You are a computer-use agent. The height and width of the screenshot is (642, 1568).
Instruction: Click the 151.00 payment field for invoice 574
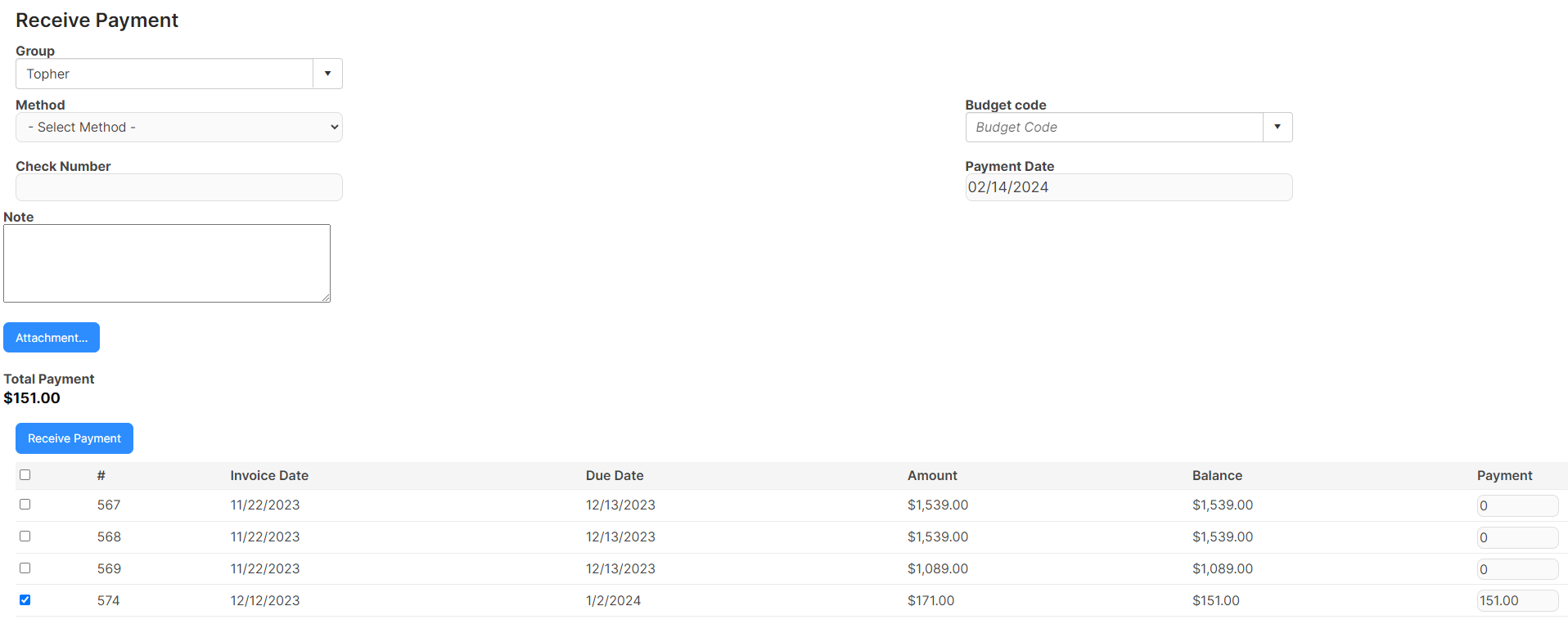1517,600
